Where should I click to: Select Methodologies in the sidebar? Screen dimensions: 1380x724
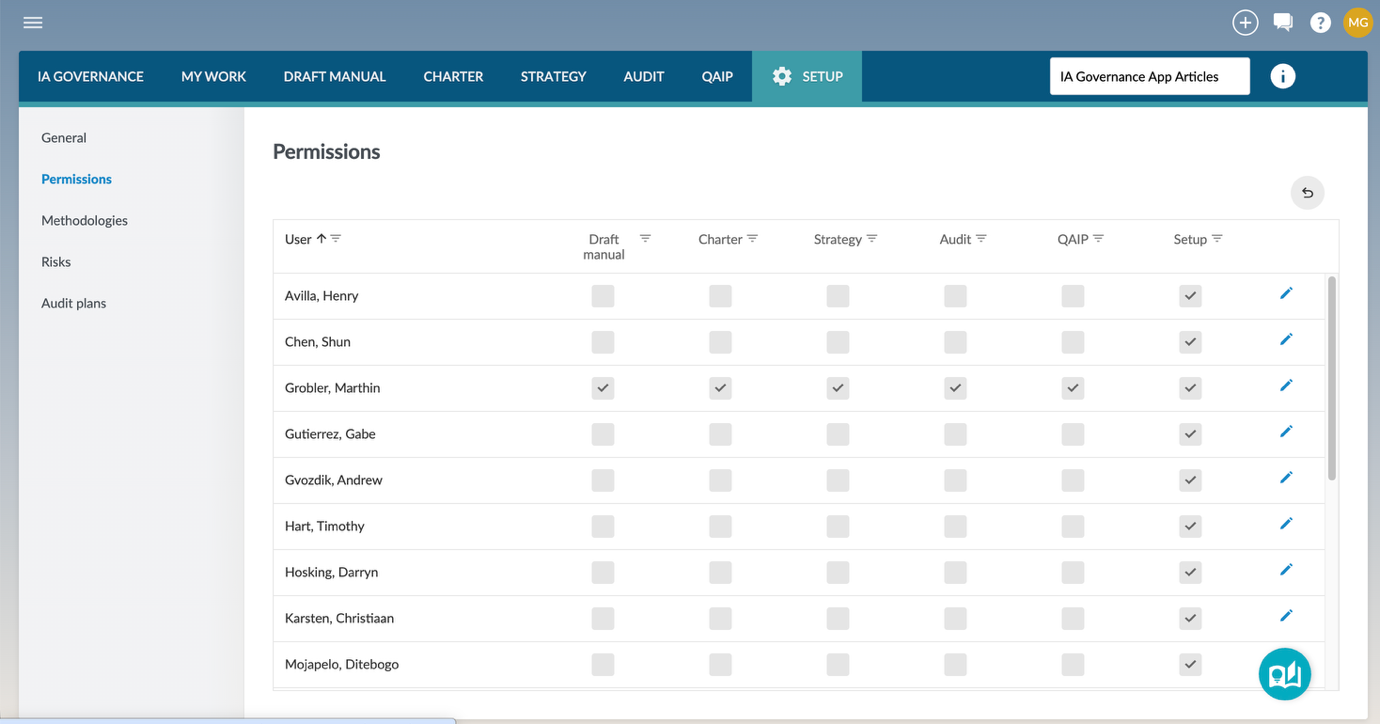(x=84, y=220)
